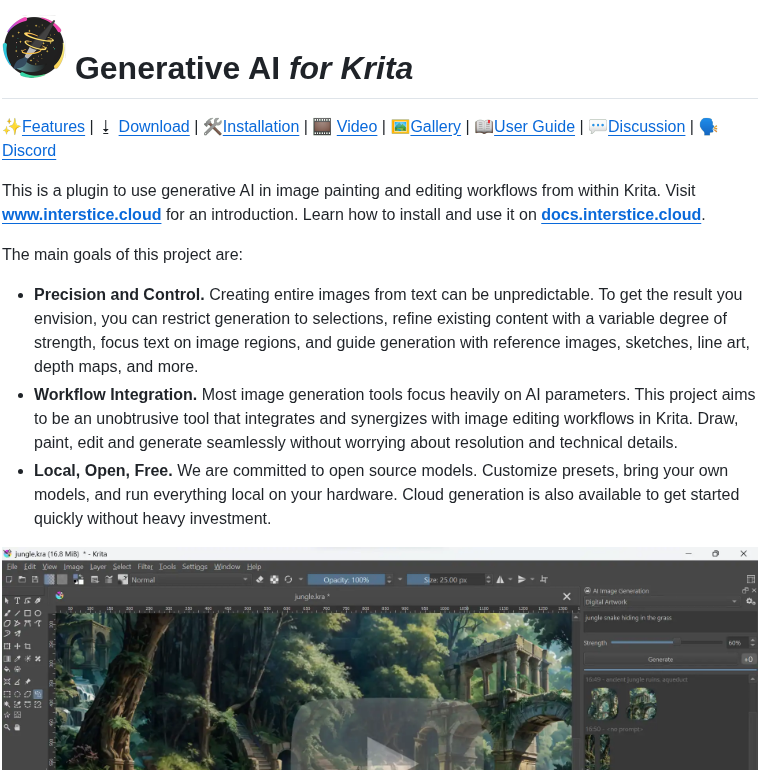The width and height of the screenshot is (758, 770).
Task: Open AI Image Generation settings gear
Action: click(750, 602)
